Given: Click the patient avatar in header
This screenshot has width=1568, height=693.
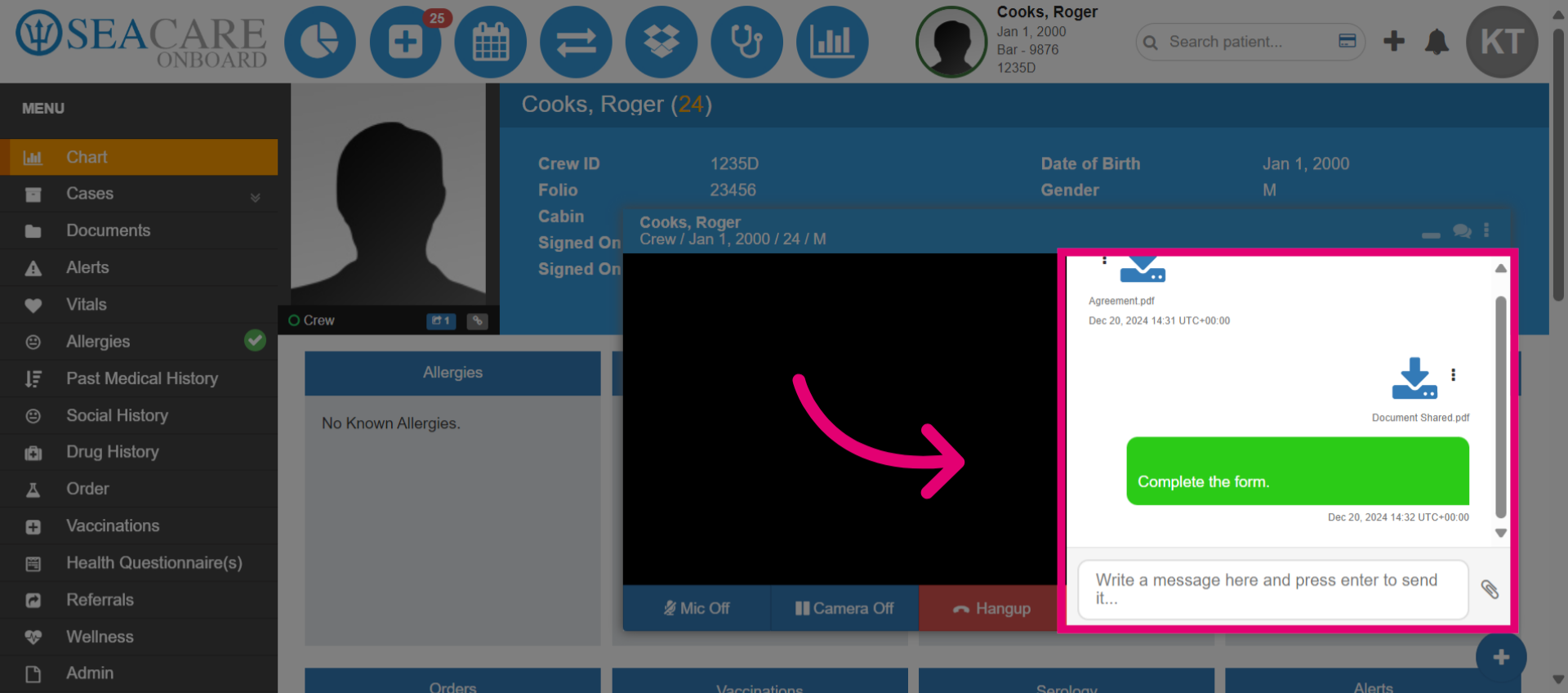Looking at the screenshot, I should click(x=951, y=42).
